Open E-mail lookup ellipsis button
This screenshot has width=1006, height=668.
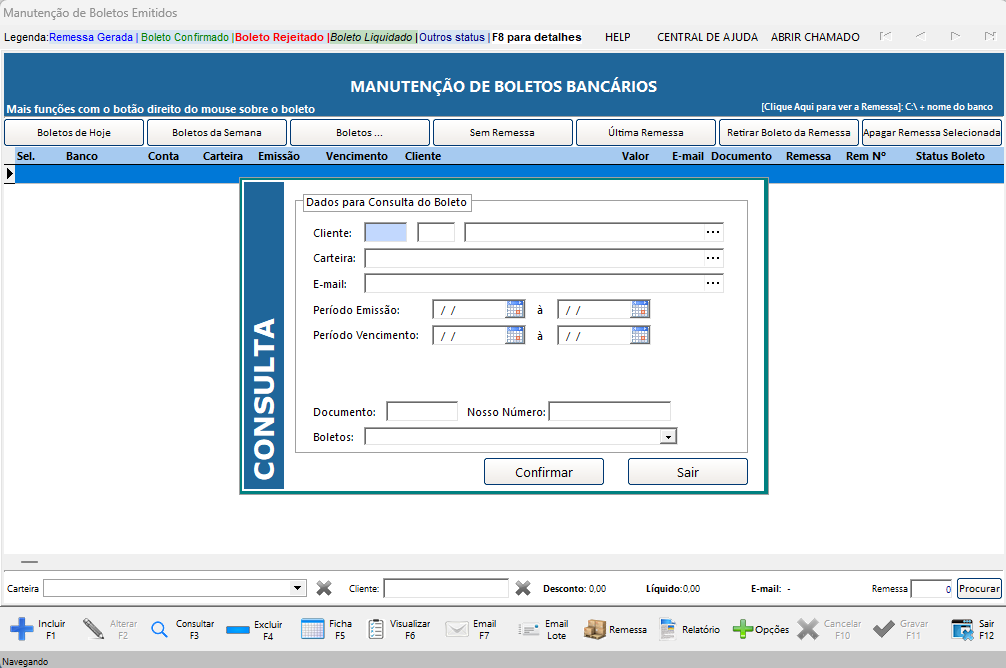pyautogui.click(x=713, y=283)
